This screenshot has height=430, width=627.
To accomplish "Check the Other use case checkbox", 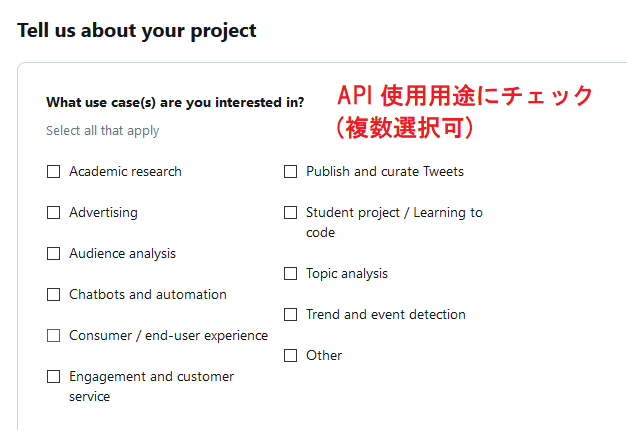I will pos(291,356).
